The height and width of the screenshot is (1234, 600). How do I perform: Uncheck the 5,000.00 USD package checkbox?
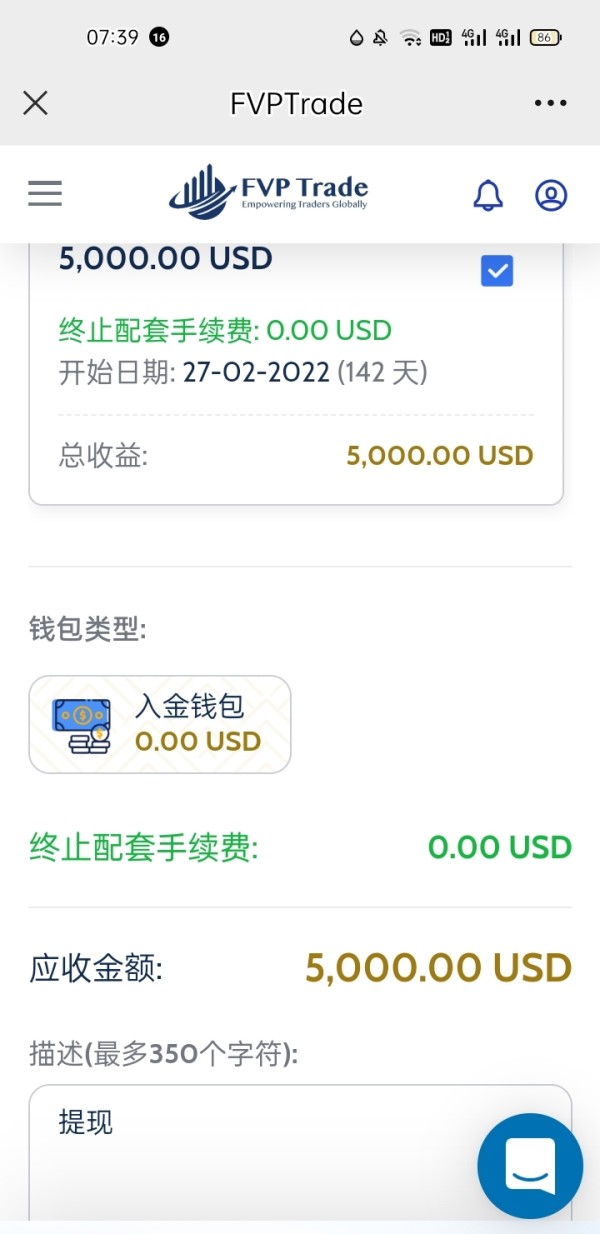click(497, 271)
